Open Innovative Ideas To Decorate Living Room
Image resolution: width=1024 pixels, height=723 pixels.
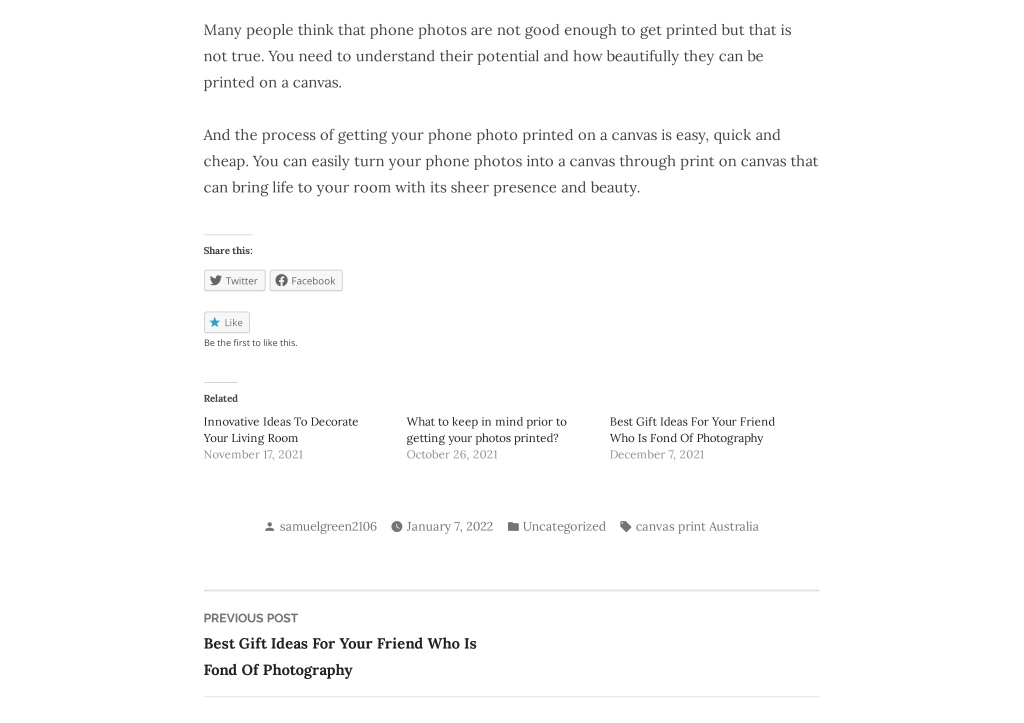[281, 430]
